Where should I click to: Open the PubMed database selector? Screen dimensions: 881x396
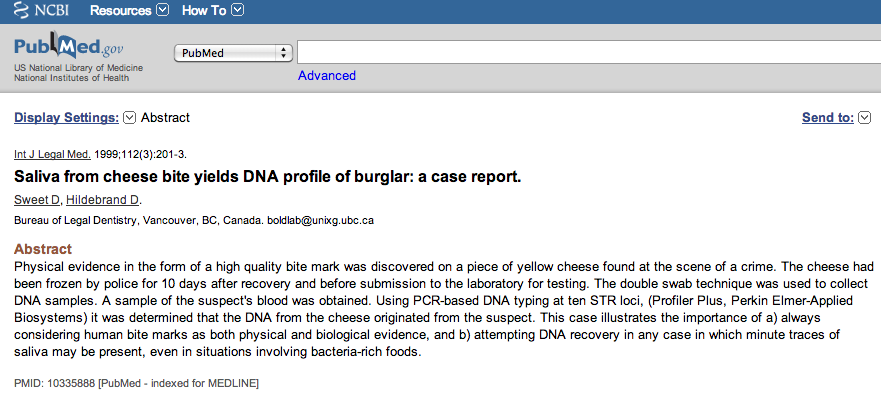click(x=233, y=53)
